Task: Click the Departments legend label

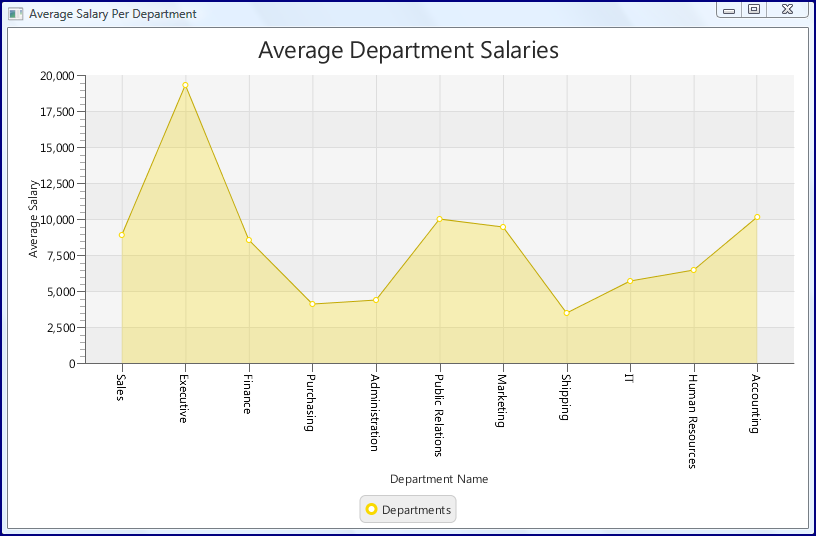Action: 416,510
